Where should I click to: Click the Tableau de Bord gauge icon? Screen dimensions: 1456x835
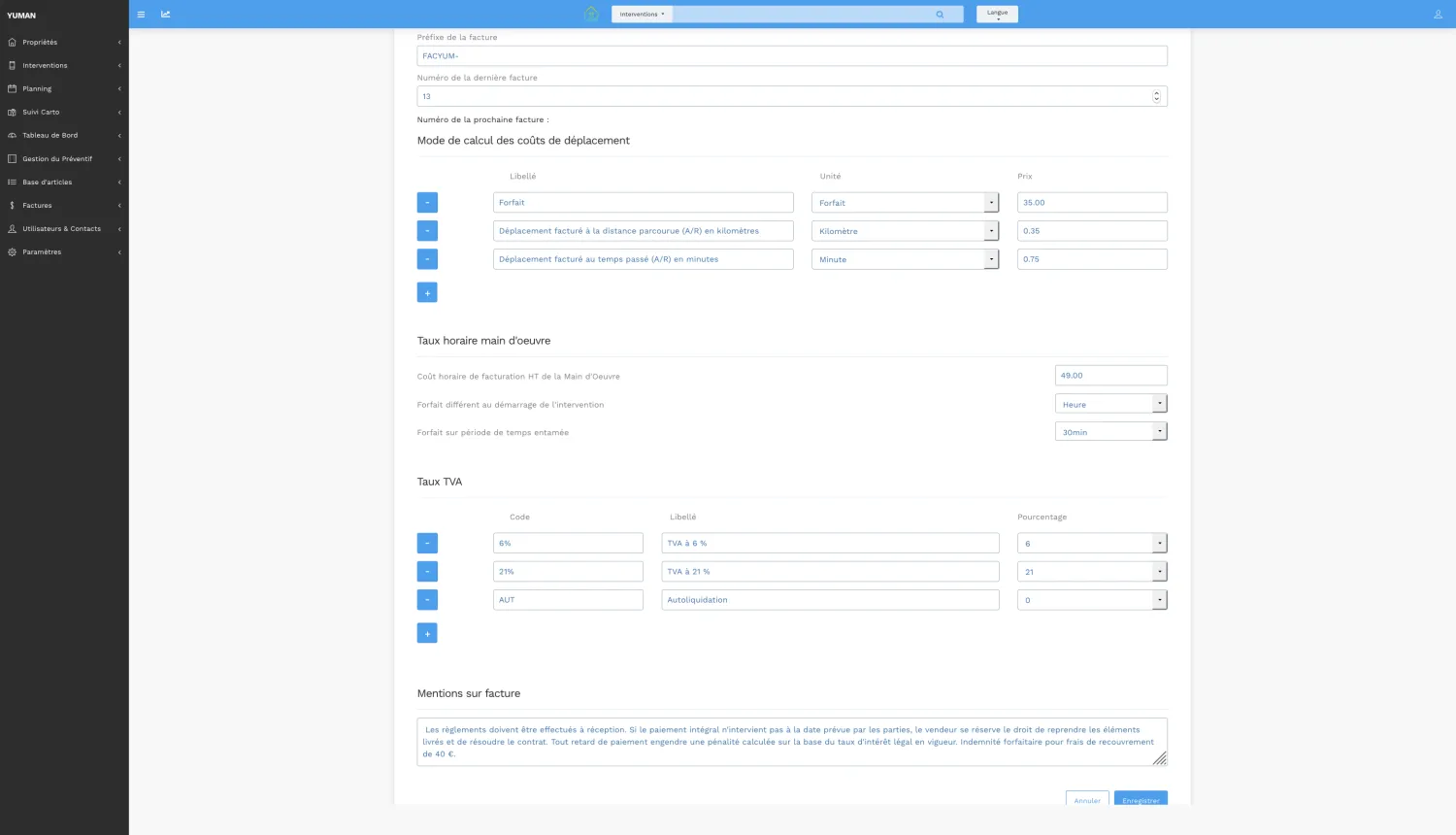pos(12,136)
